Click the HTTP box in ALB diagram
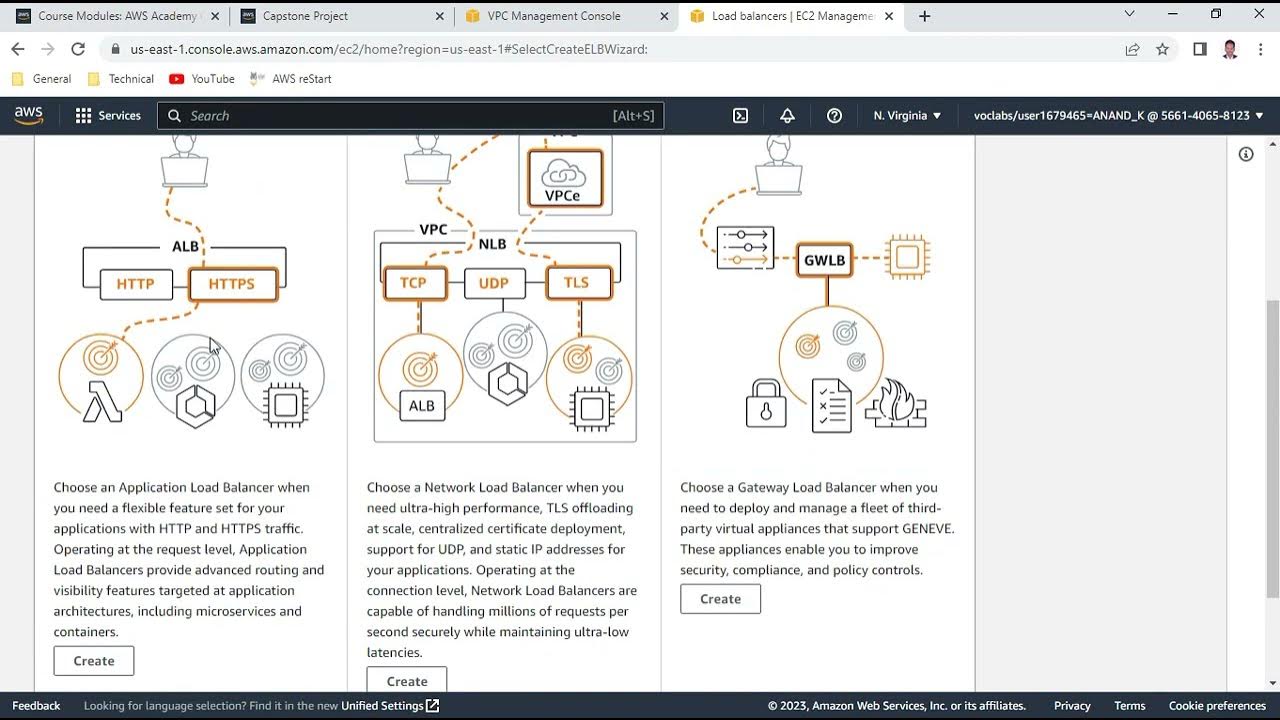1280x720 pixels. click(x=135, y=284)
